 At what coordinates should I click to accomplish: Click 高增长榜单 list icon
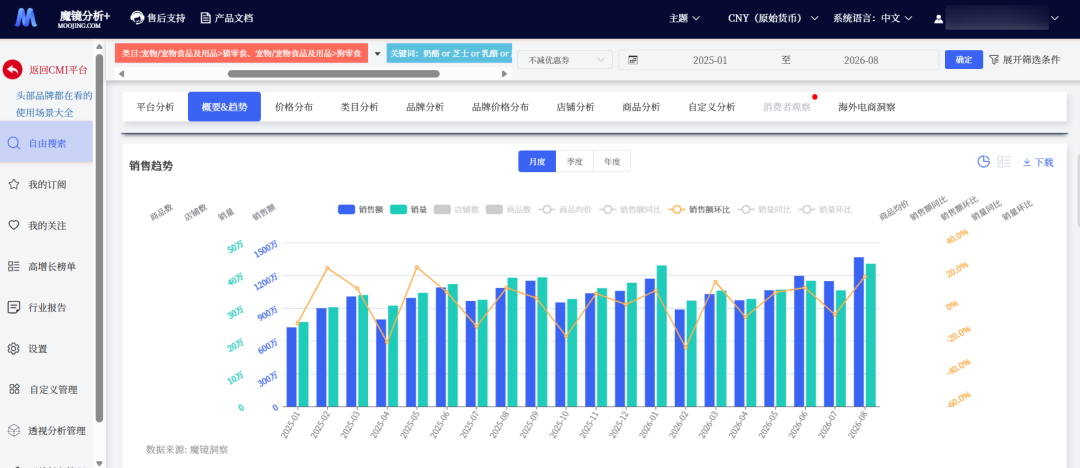tap(13, 266)
